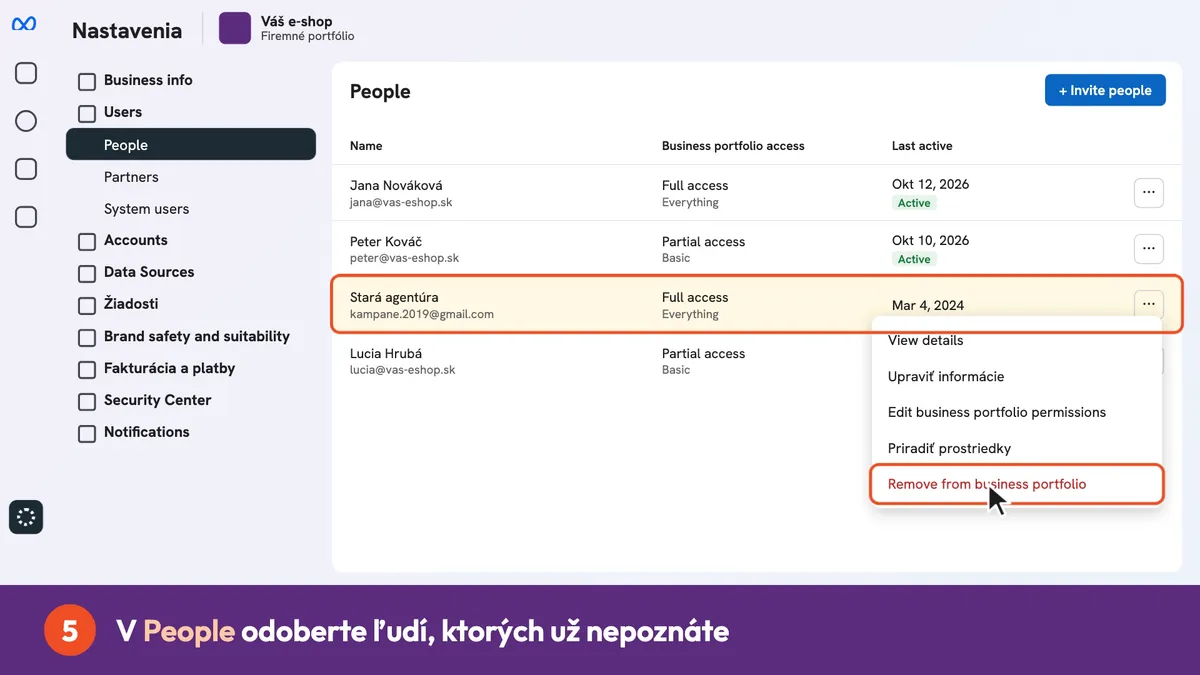The width and height of the screenshot is (1200, 675).
Task: Open Fakturácia a platby settings
Action: click(170, 368)
